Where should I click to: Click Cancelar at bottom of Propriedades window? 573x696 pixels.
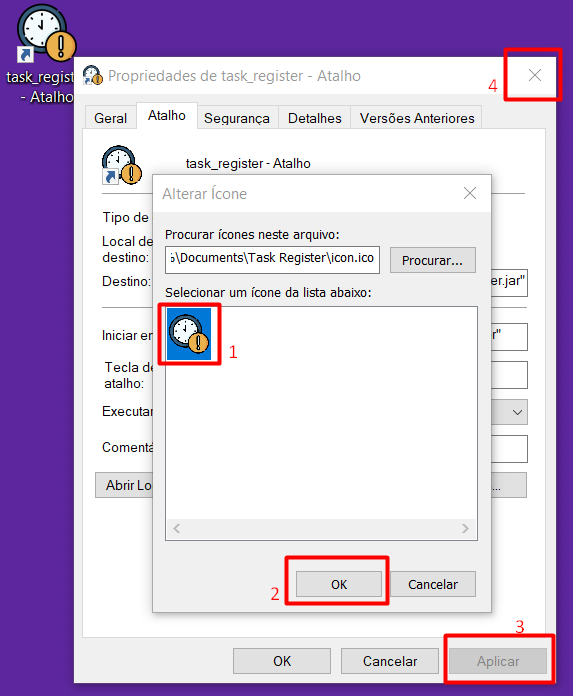(390, 661)
